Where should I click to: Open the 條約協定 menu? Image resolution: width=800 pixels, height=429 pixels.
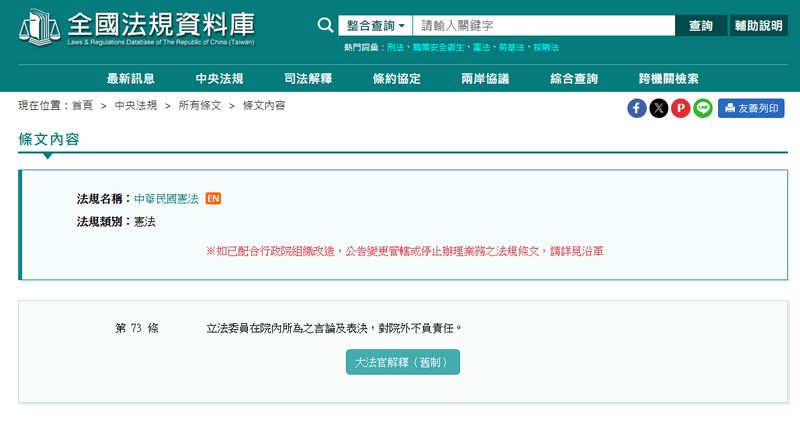(397, 79)
